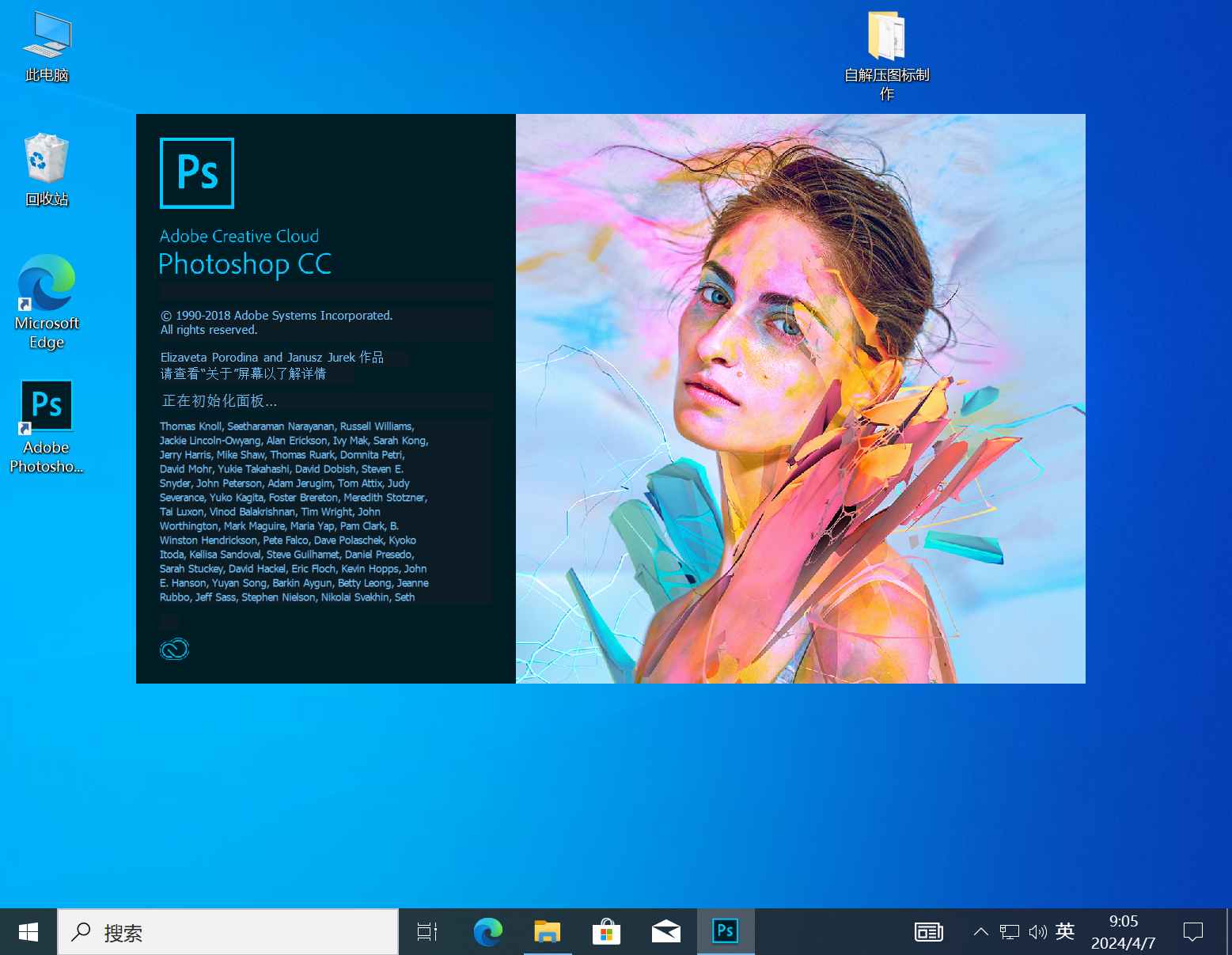Click the Photoshop taskbar button
Viewport: 1232px width, 955px height.
point(726,932)
